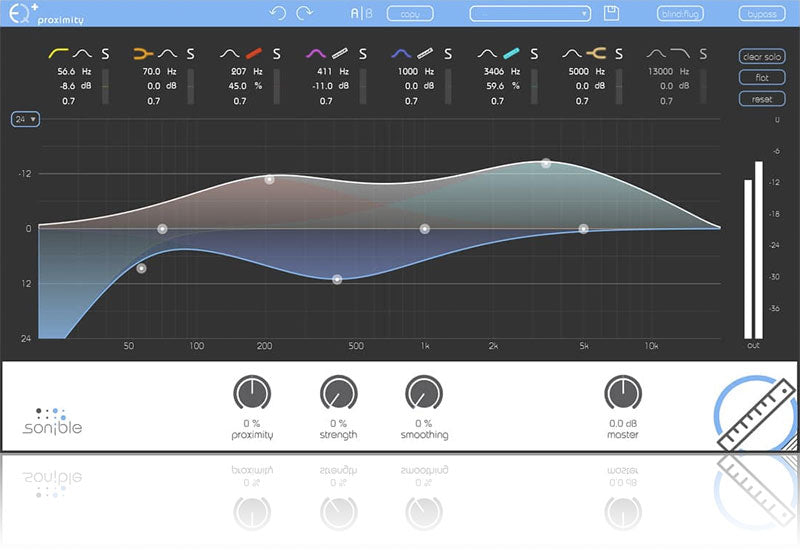The height and width of the screenshot is (553, 800).
Task: Click the gain slider beside the 3406 Hz band
Action: [534, 87]
